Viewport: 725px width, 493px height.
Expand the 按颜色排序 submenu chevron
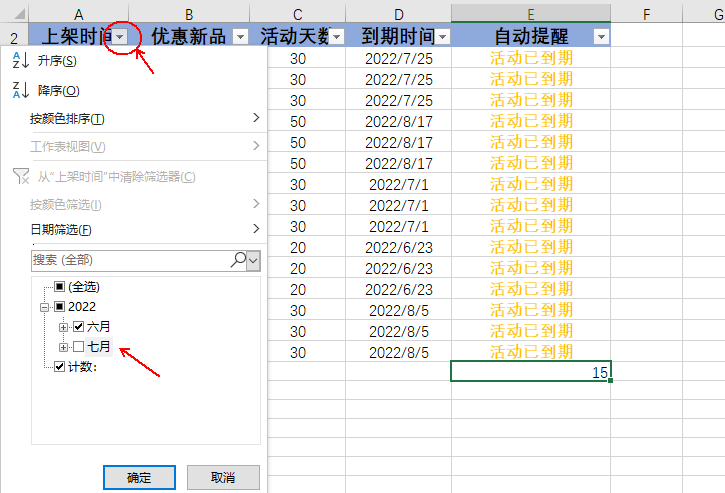coord(256,118)
